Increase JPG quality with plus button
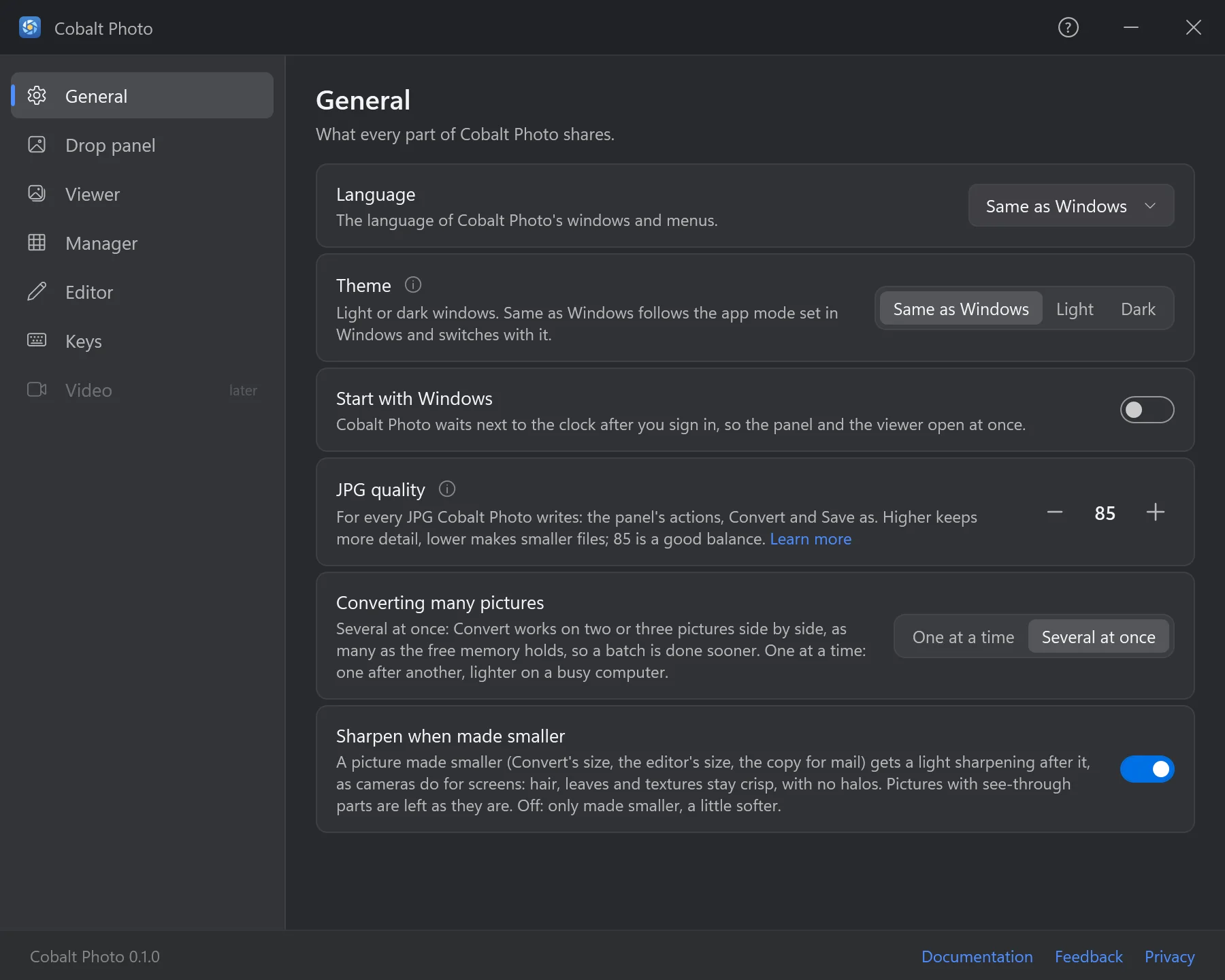This screenshot has width=1225, height=980. click(1156, 512)
